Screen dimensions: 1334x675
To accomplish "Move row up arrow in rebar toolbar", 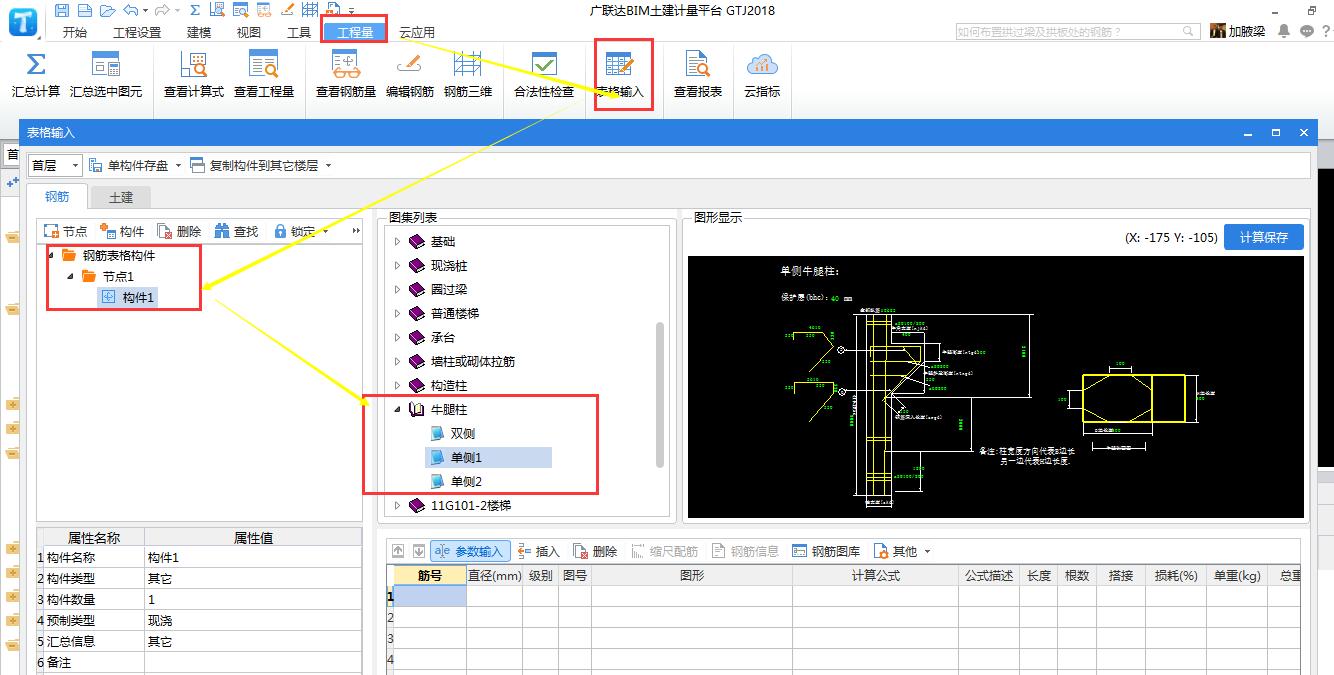I will (x=398, y=551).
